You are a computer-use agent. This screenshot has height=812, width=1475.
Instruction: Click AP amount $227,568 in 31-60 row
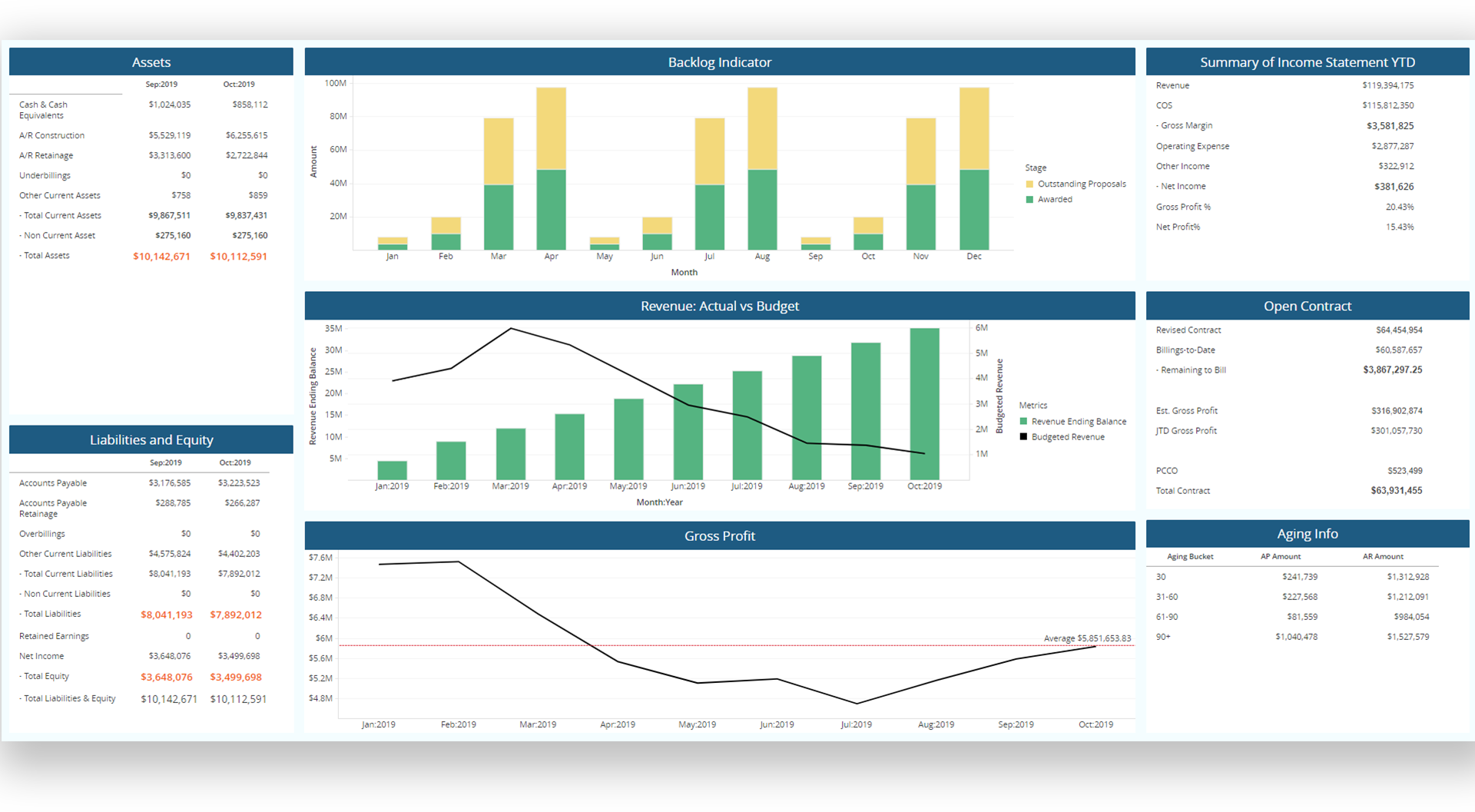click(1300, 597)
